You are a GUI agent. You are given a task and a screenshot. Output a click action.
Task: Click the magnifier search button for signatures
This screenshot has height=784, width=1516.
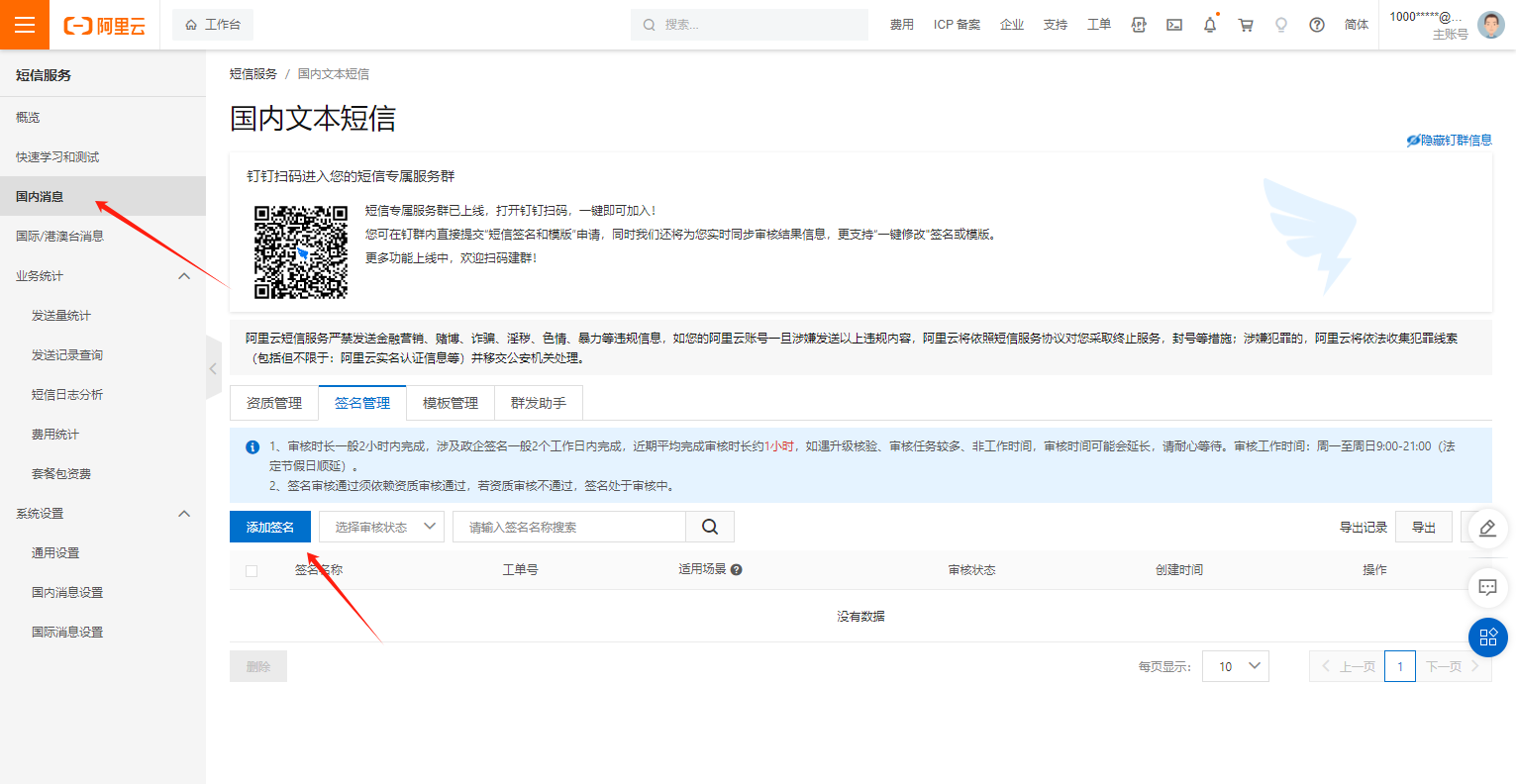pyautogui.click(x=710, y=527)
